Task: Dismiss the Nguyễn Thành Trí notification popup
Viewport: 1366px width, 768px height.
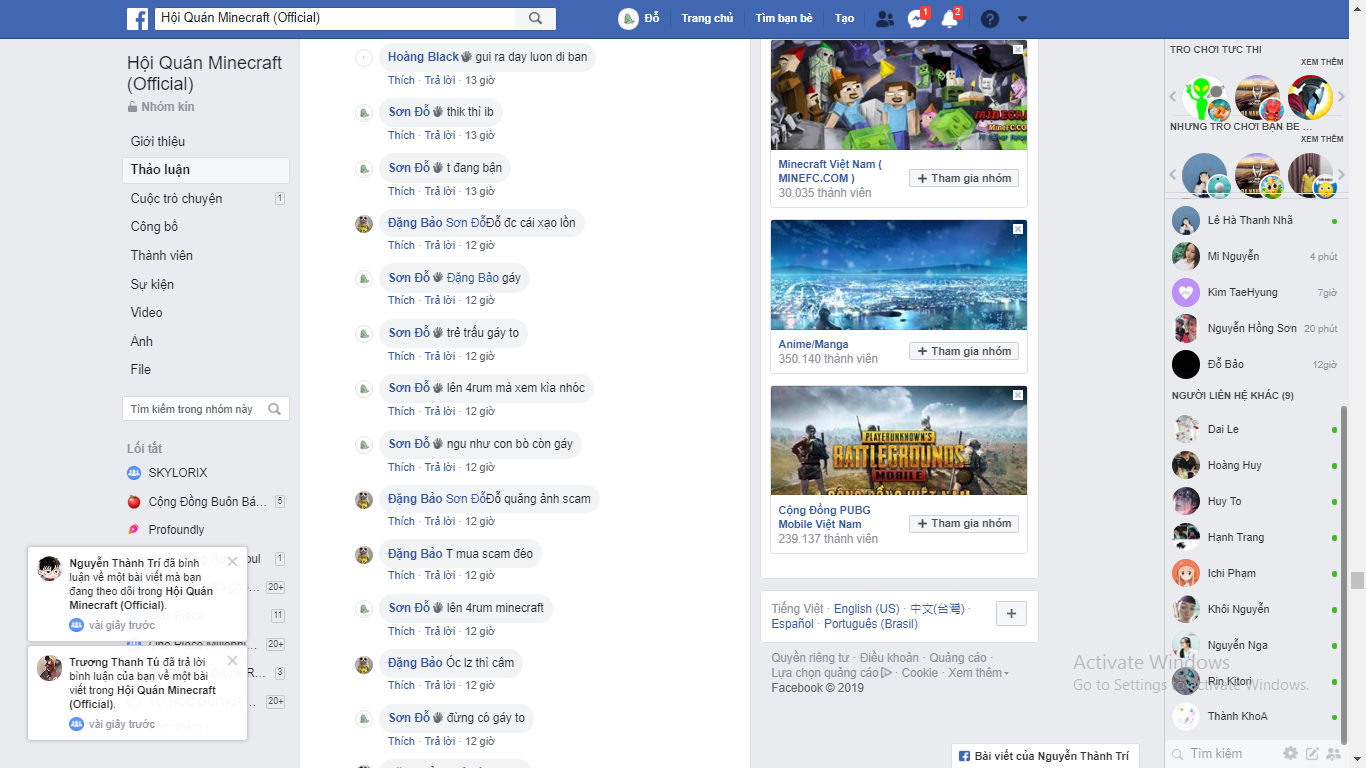Action: pyautogui.click(x=233, y=561)
